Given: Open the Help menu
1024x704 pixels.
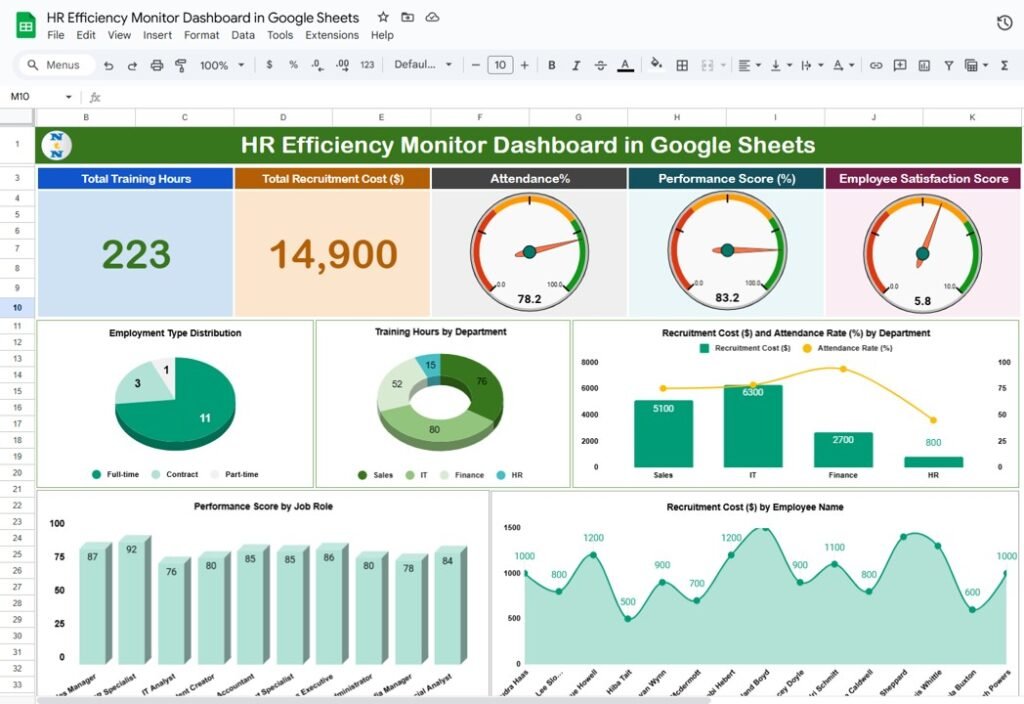Looking at the screenshot, I should (382, 35).
